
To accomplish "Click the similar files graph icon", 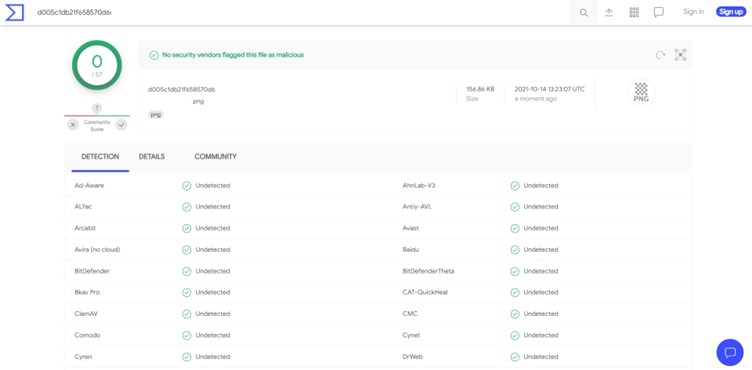I will pyautogui.click(x=681, y=55).
